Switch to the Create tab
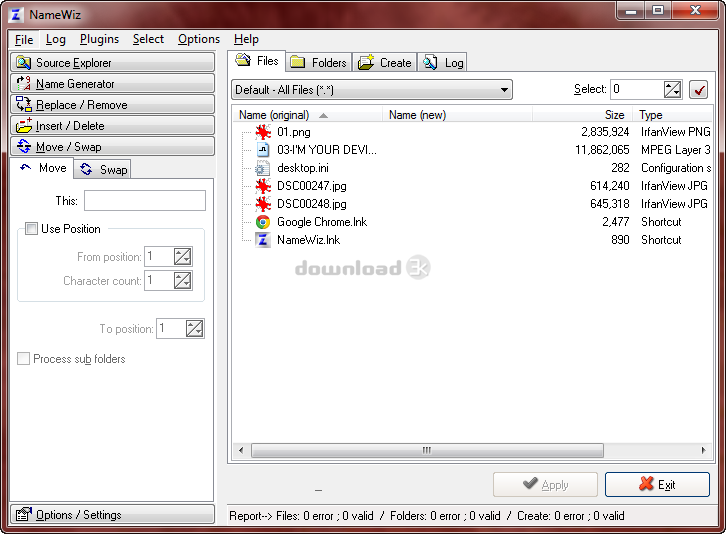726x534 pixels. coord(385,62)
